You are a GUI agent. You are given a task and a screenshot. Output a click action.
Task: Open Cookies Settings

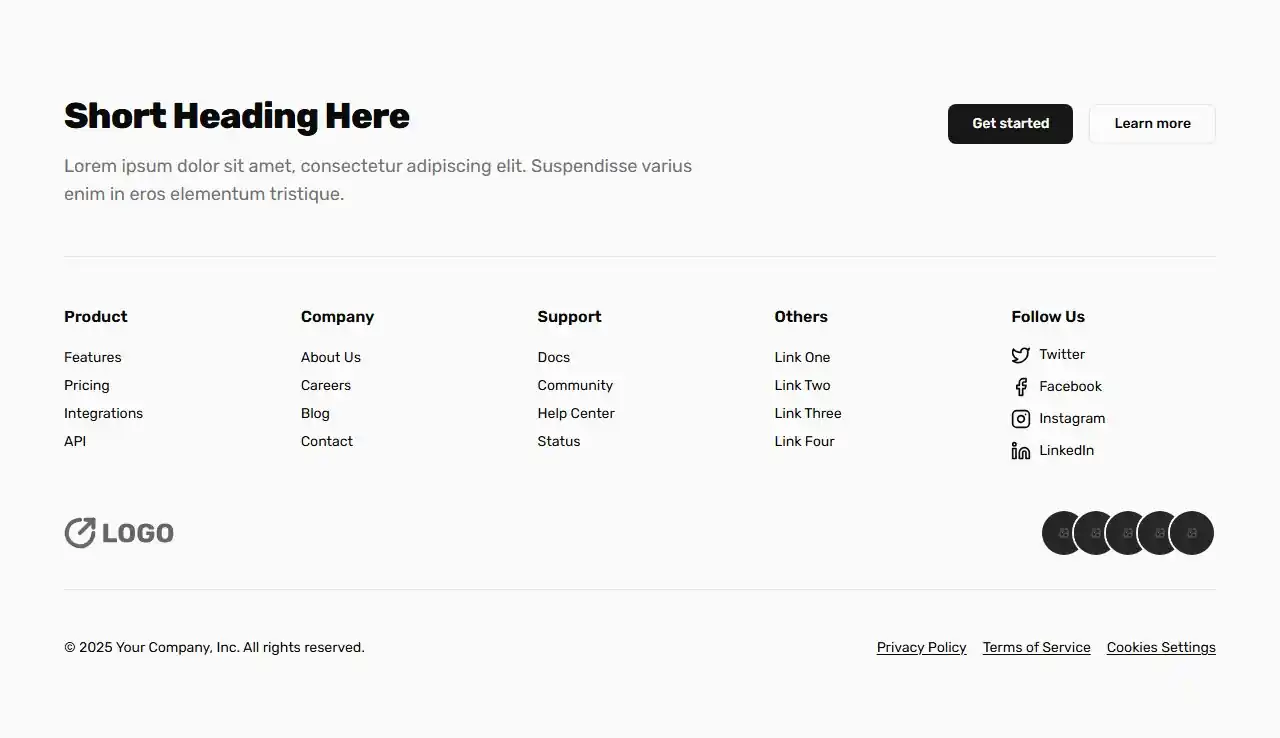(1161, 647)
